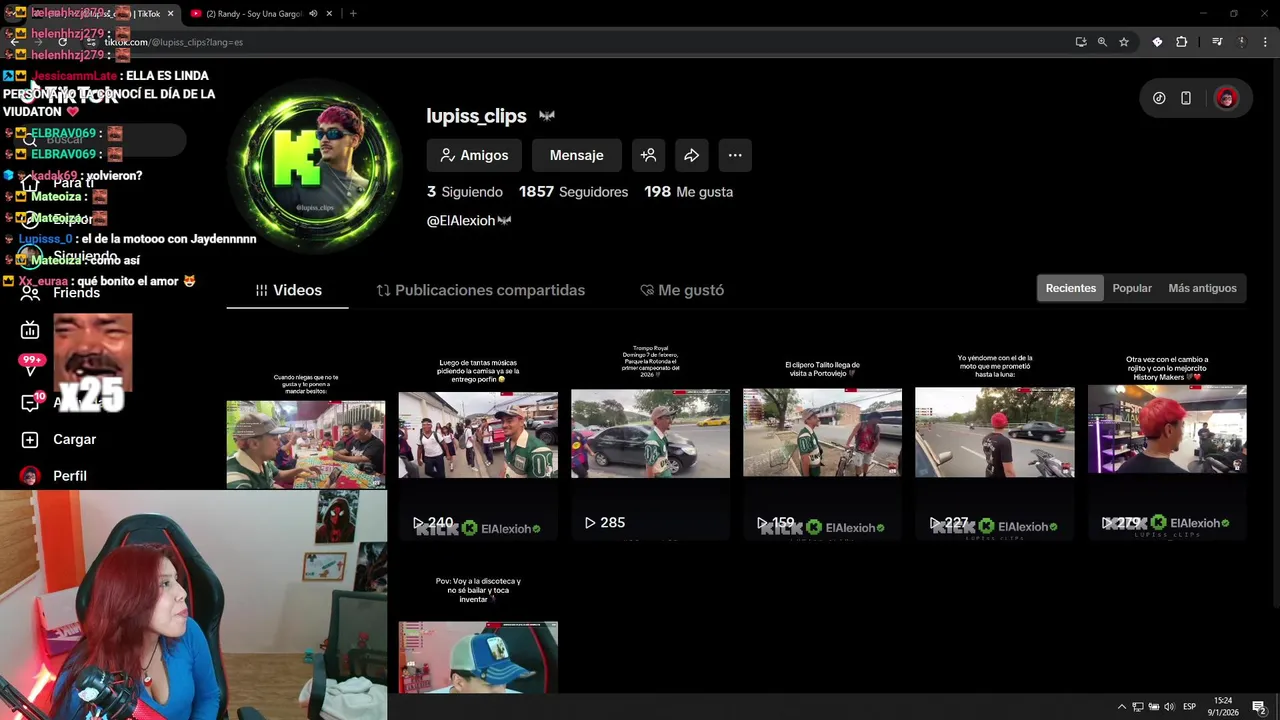Share the profile with the arrow icon
This screenshot has height=720, width=1280.
pos(691,155)
